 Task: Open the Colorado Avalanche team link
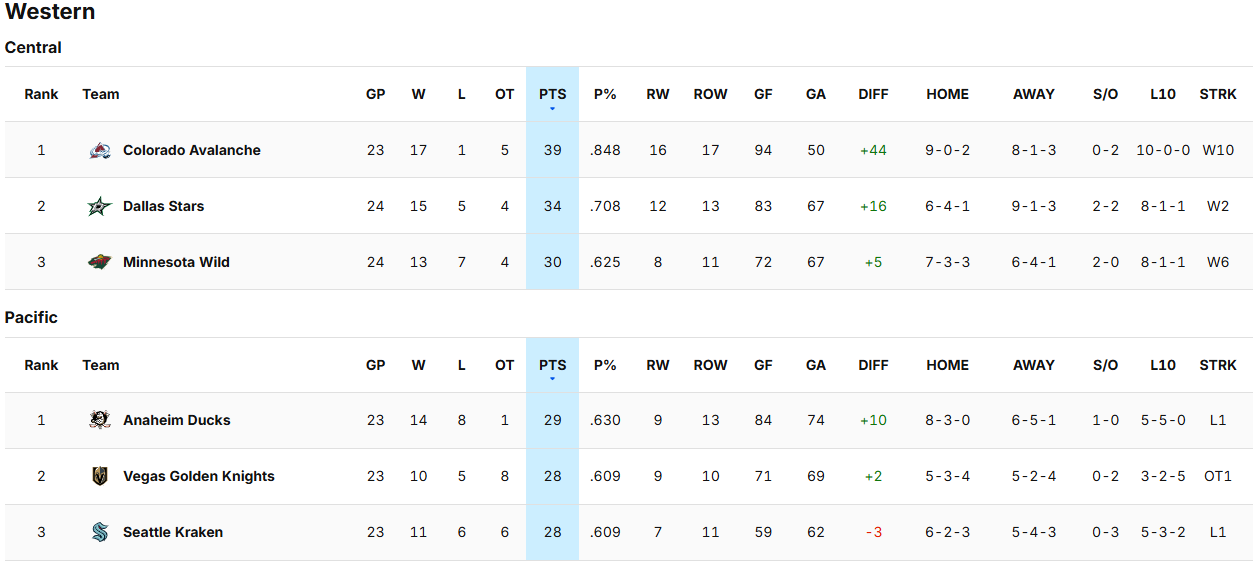click(191, 150)
